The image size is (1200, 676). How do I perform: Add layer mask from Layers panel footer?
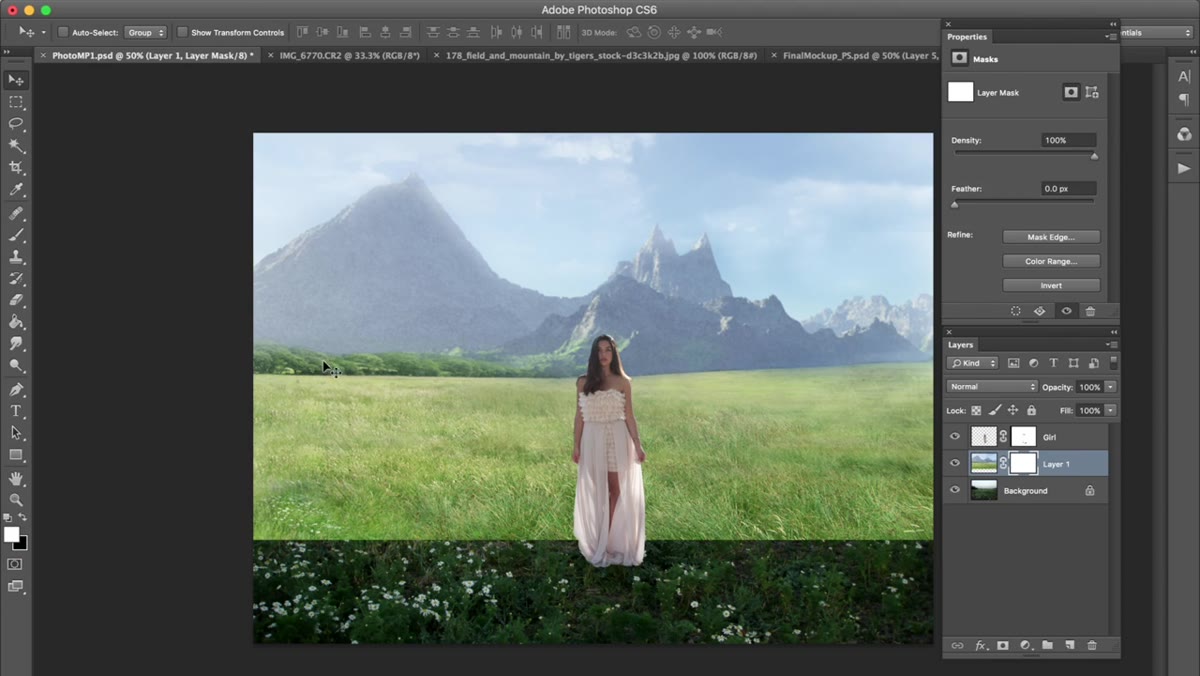[1003, 646]
